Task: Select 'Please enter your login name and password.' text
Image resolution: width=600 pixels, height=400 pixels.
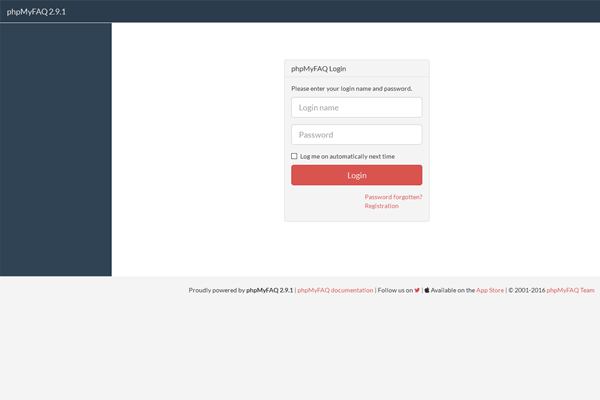Action: (x=352, y=88)
